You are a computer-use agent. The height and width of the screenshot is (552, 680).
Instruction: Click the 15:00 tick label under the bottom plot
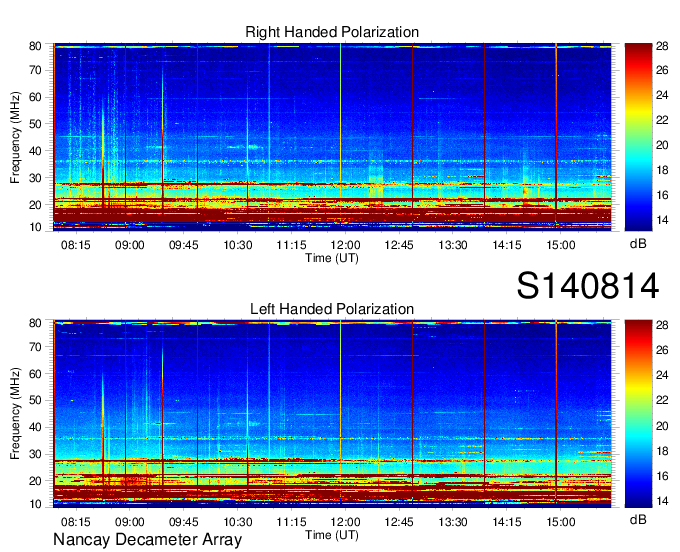(x=560, y=522)
